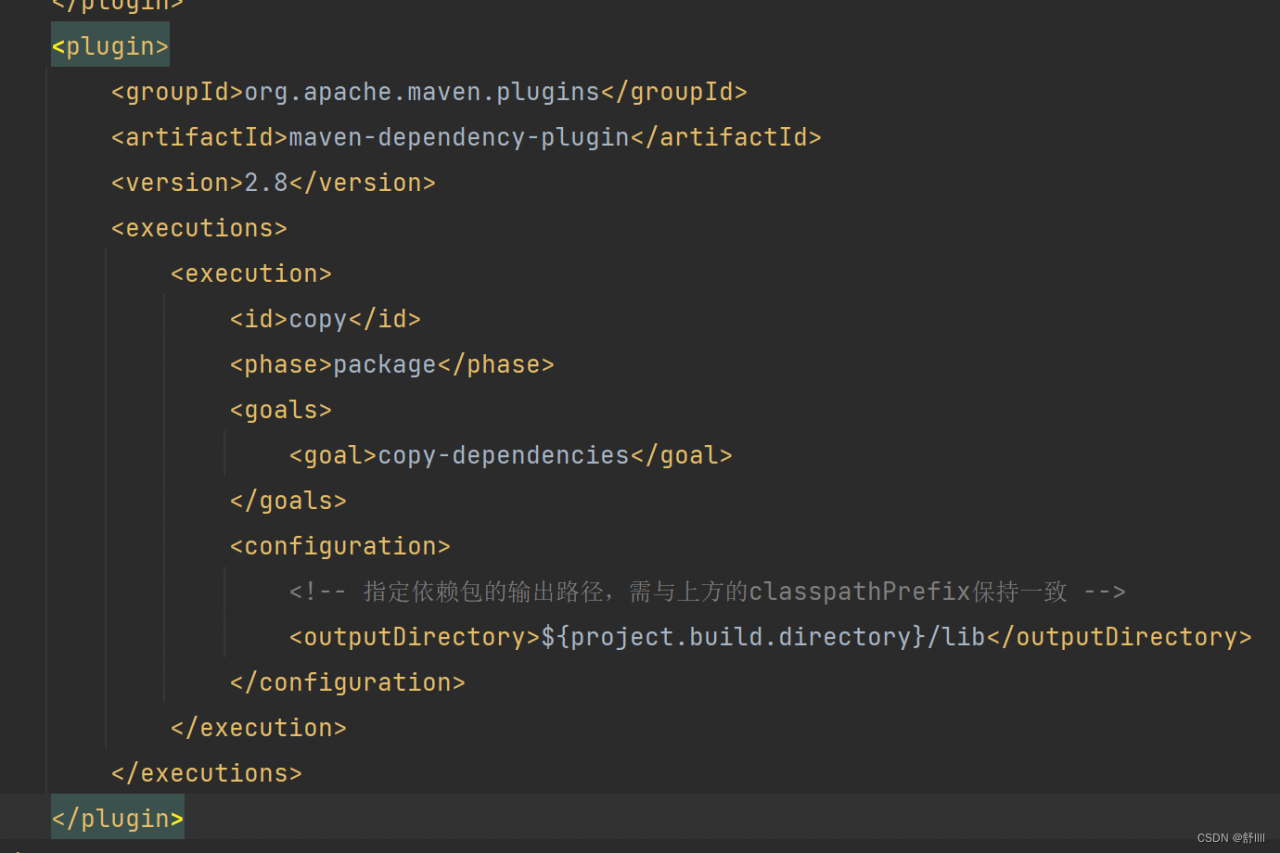Click the highlighted closing </plugin> tag at bottom
The height and width of the screenshot is (853, 1280).
click(x=118, y=818)
